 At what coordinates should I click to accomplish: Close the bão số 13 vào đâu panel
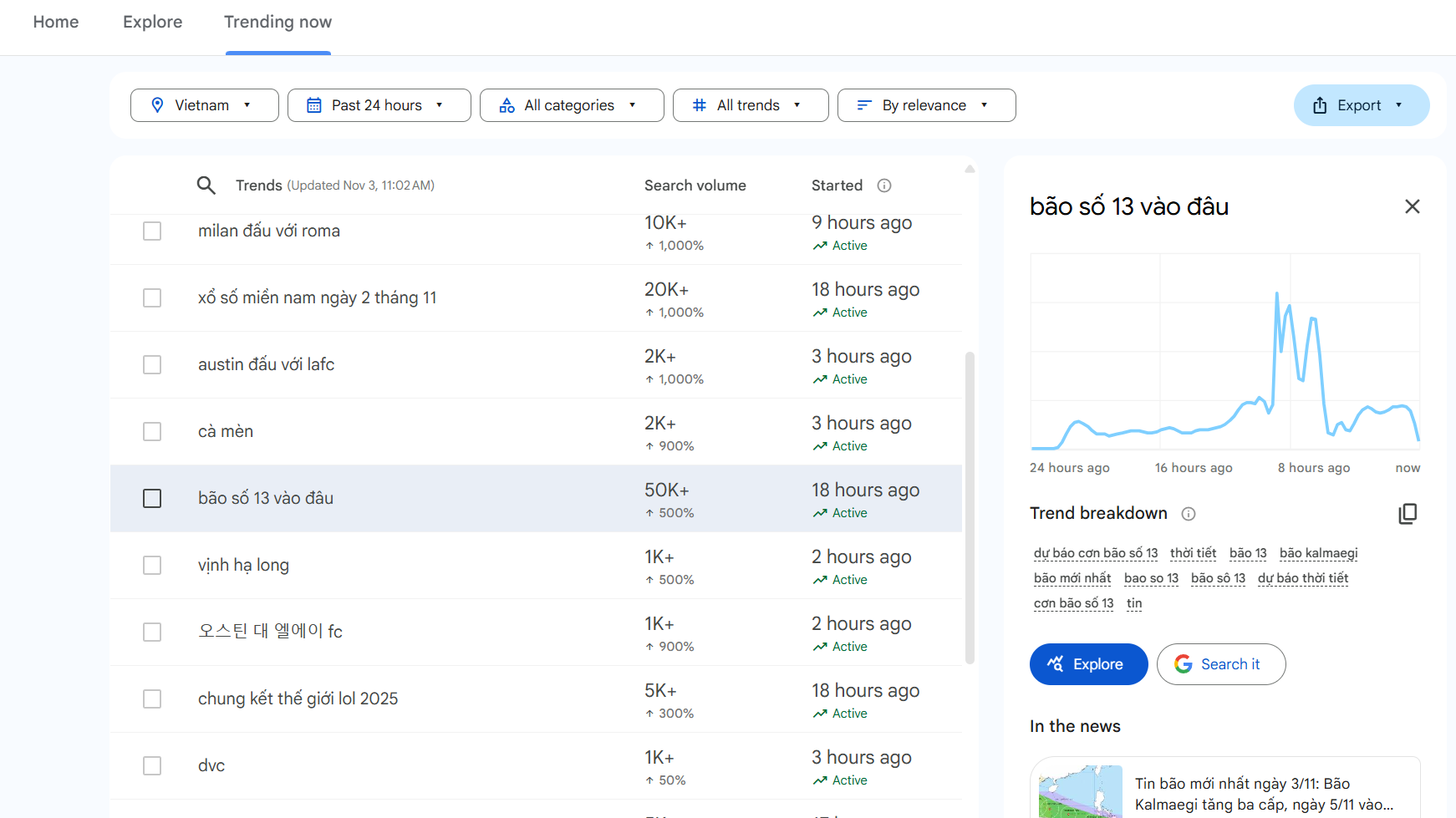click(1412, 206)
